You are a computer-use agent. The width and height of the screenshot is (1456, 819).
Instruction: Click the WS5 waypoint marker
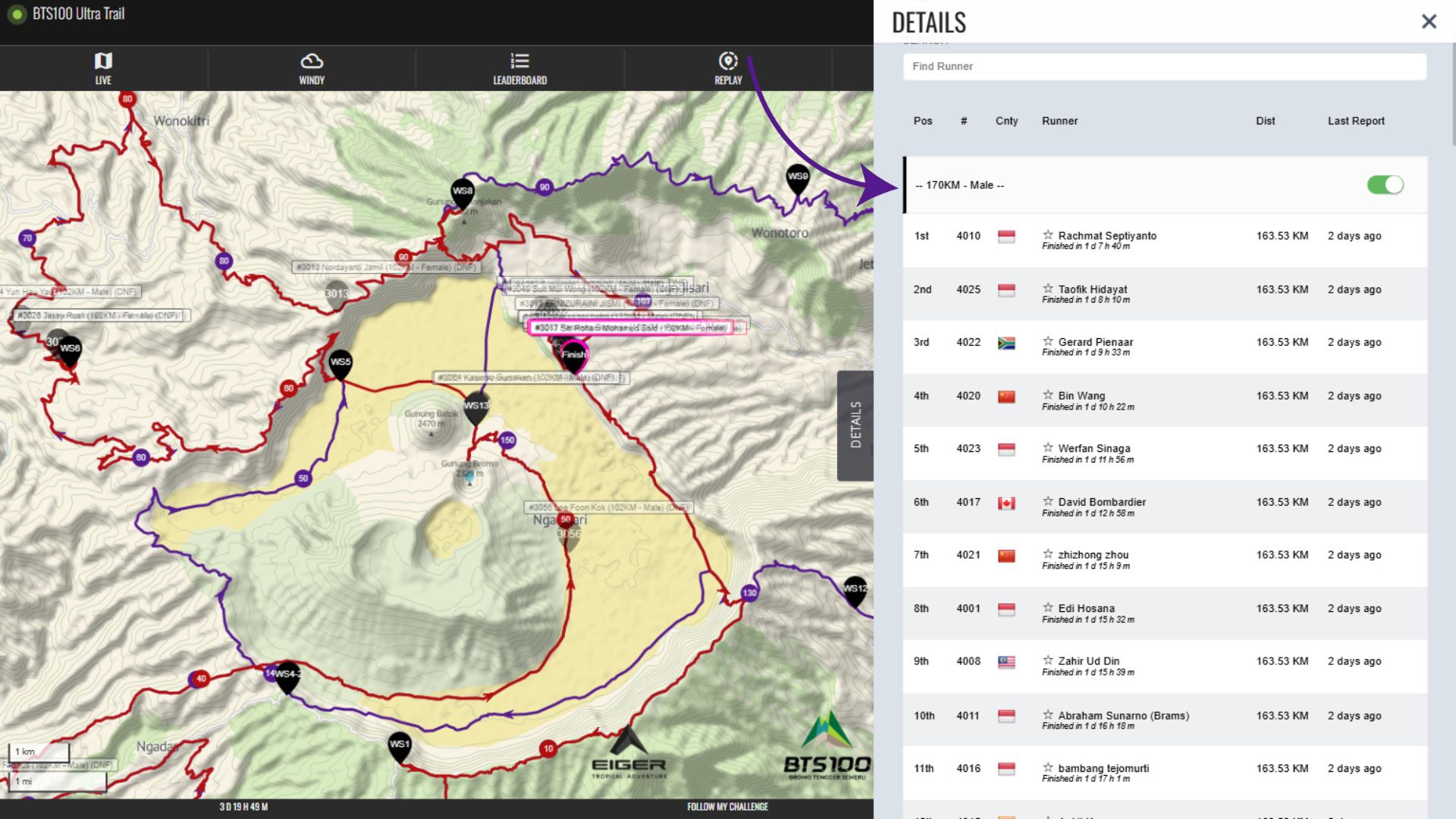[340, 365]
